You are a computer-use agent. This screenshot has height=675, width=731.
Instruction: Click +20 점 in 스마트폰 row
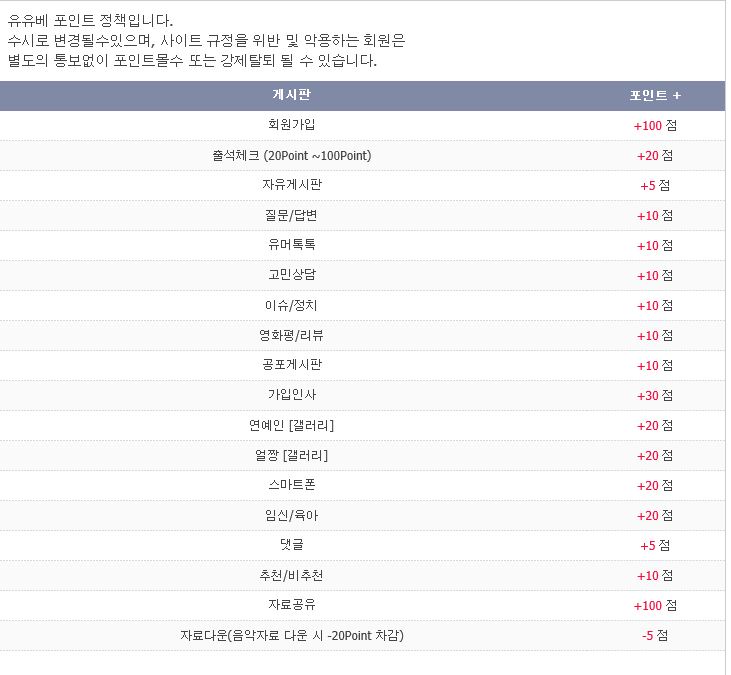[x=655, y=486]
